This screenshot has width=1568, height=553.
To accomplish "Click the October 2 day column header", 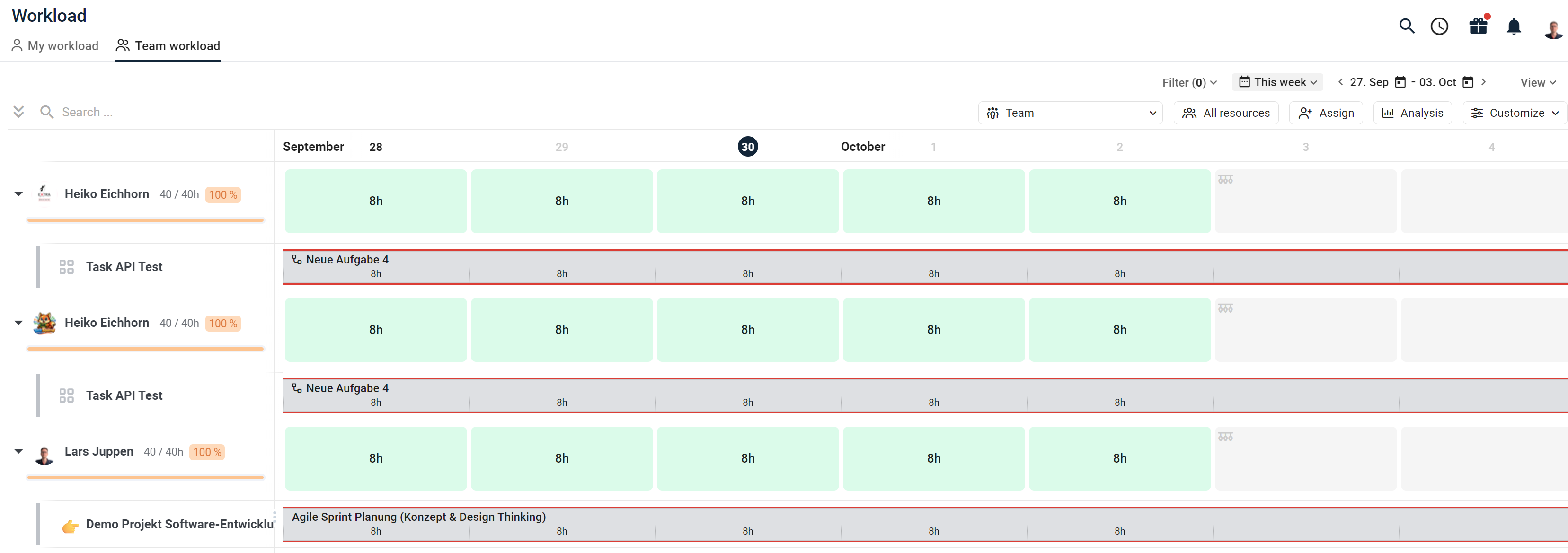I will (1119, 147).
